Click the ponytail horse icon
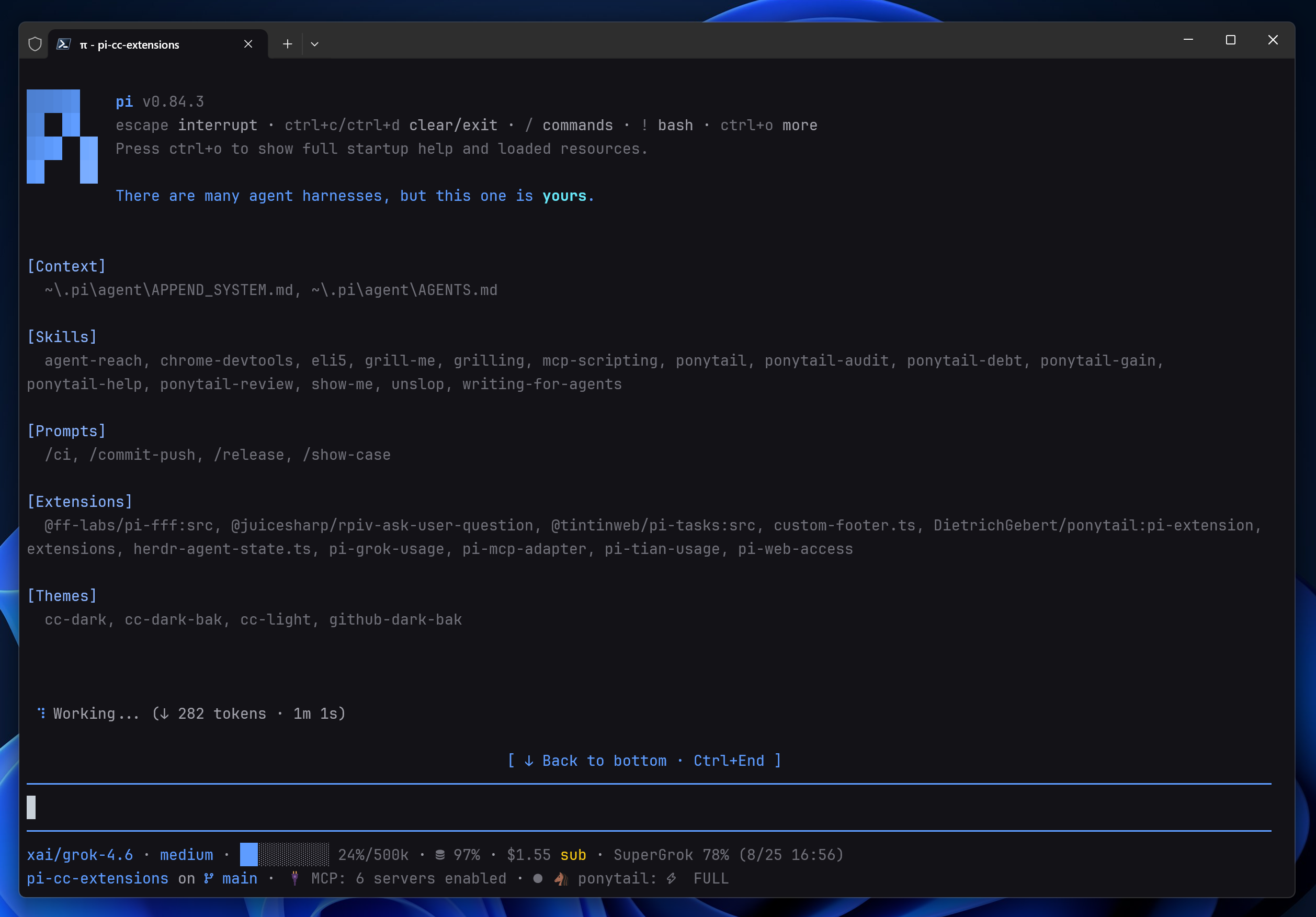This screenshot has height=917, width=1316. pos(561,879)
